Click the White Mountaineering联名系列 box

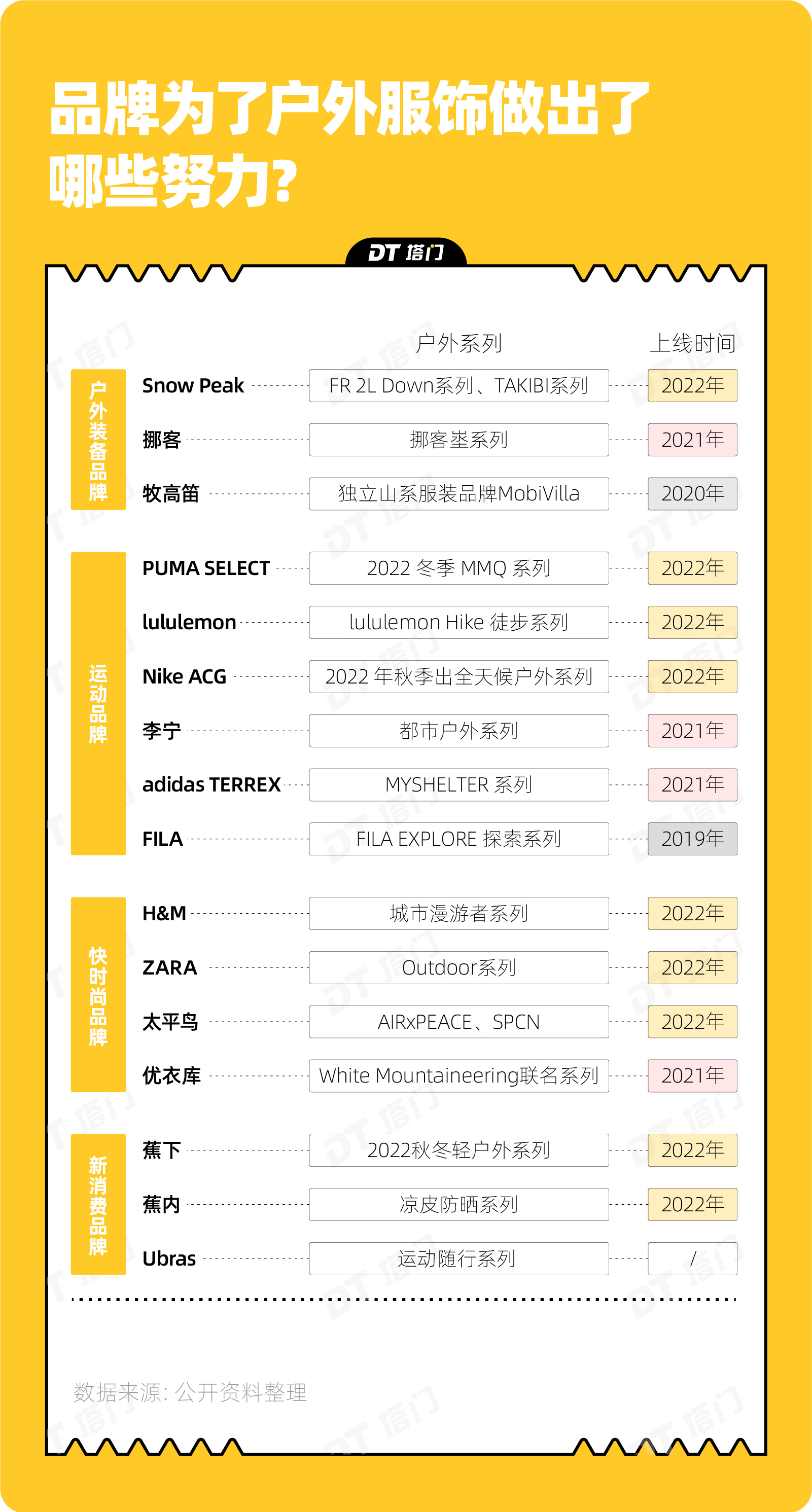[x=458, y=1076]
